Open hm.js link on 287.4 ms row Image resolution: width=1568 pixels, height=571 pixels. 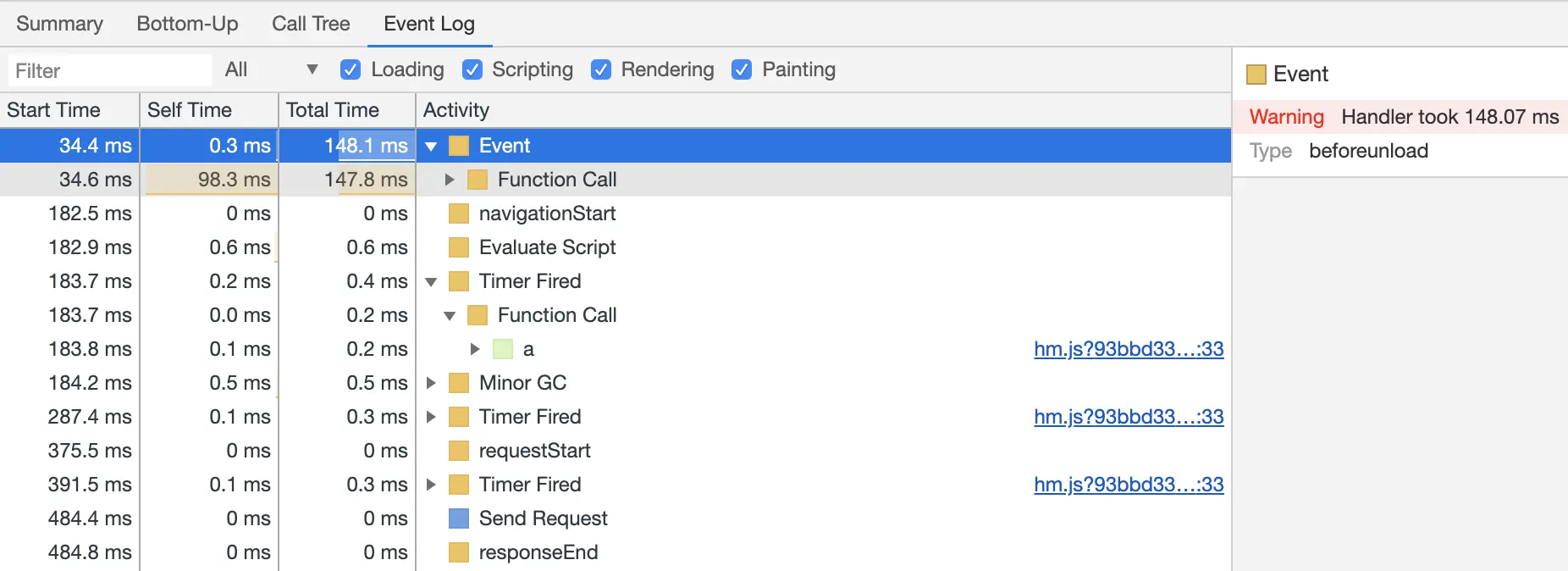(1129, 417)
